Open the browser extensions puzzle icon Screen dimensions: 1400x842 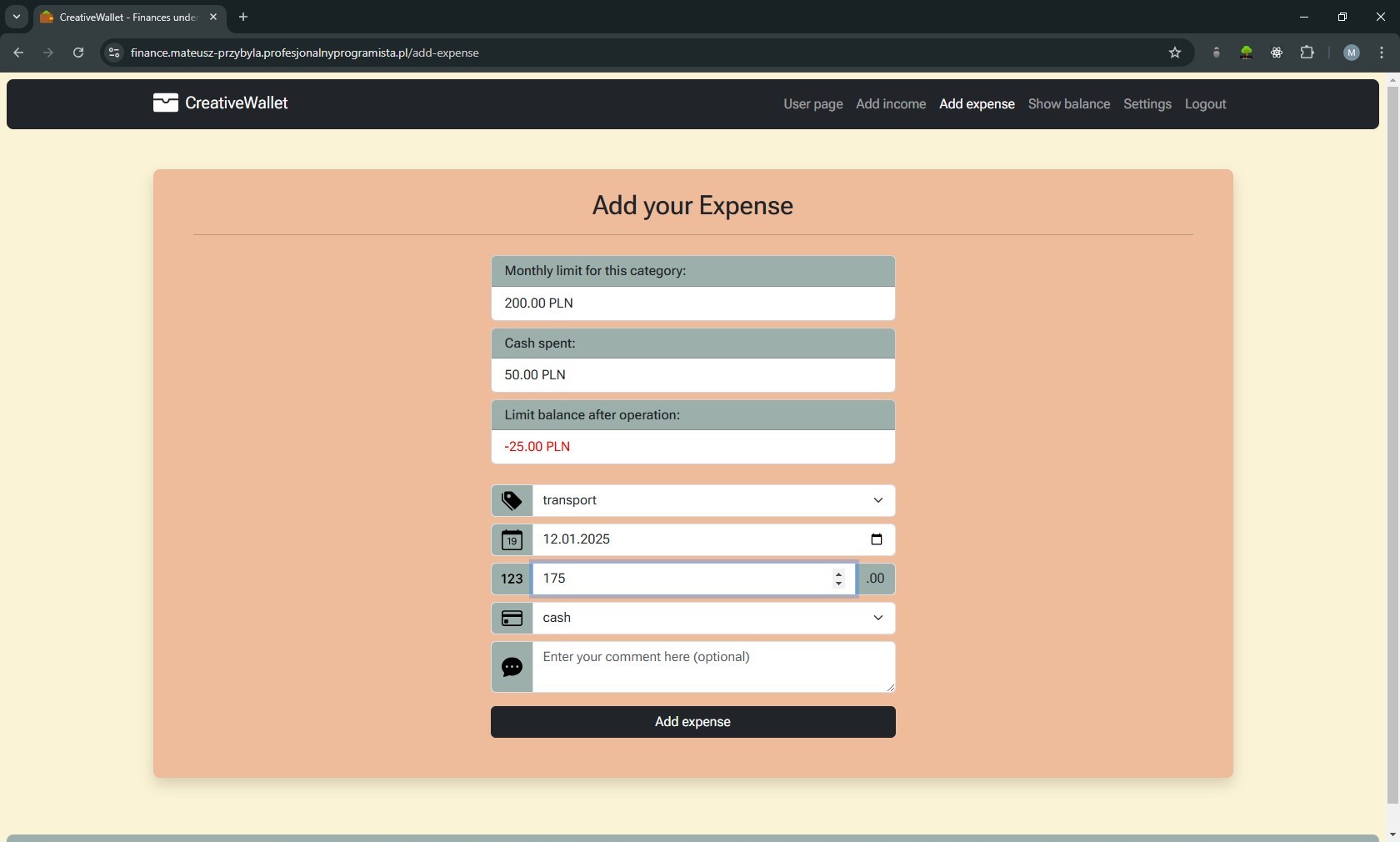coord(1307,53)
